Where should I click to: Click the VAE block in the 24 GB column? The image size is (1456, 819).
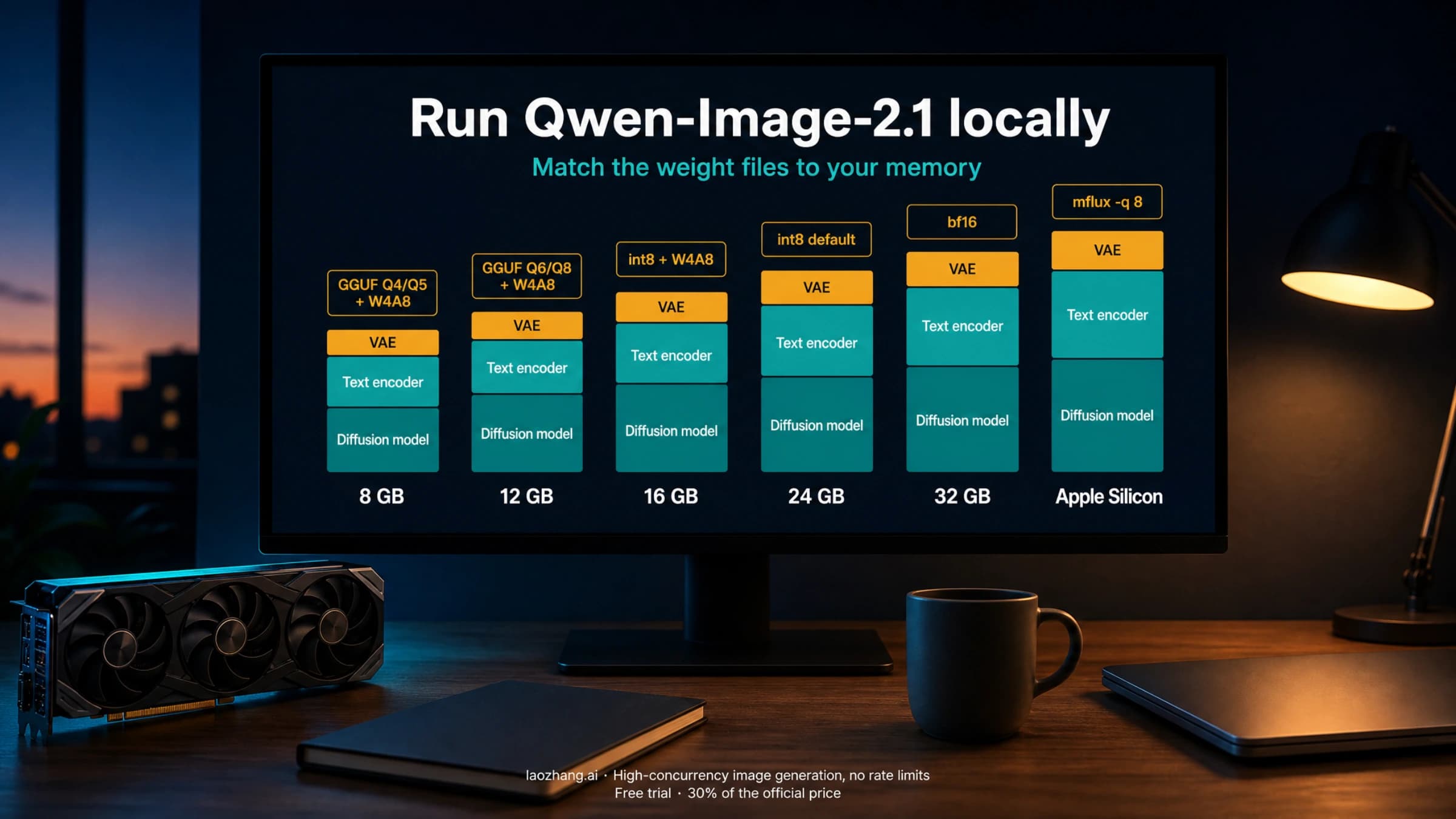(x=817, y=288)
